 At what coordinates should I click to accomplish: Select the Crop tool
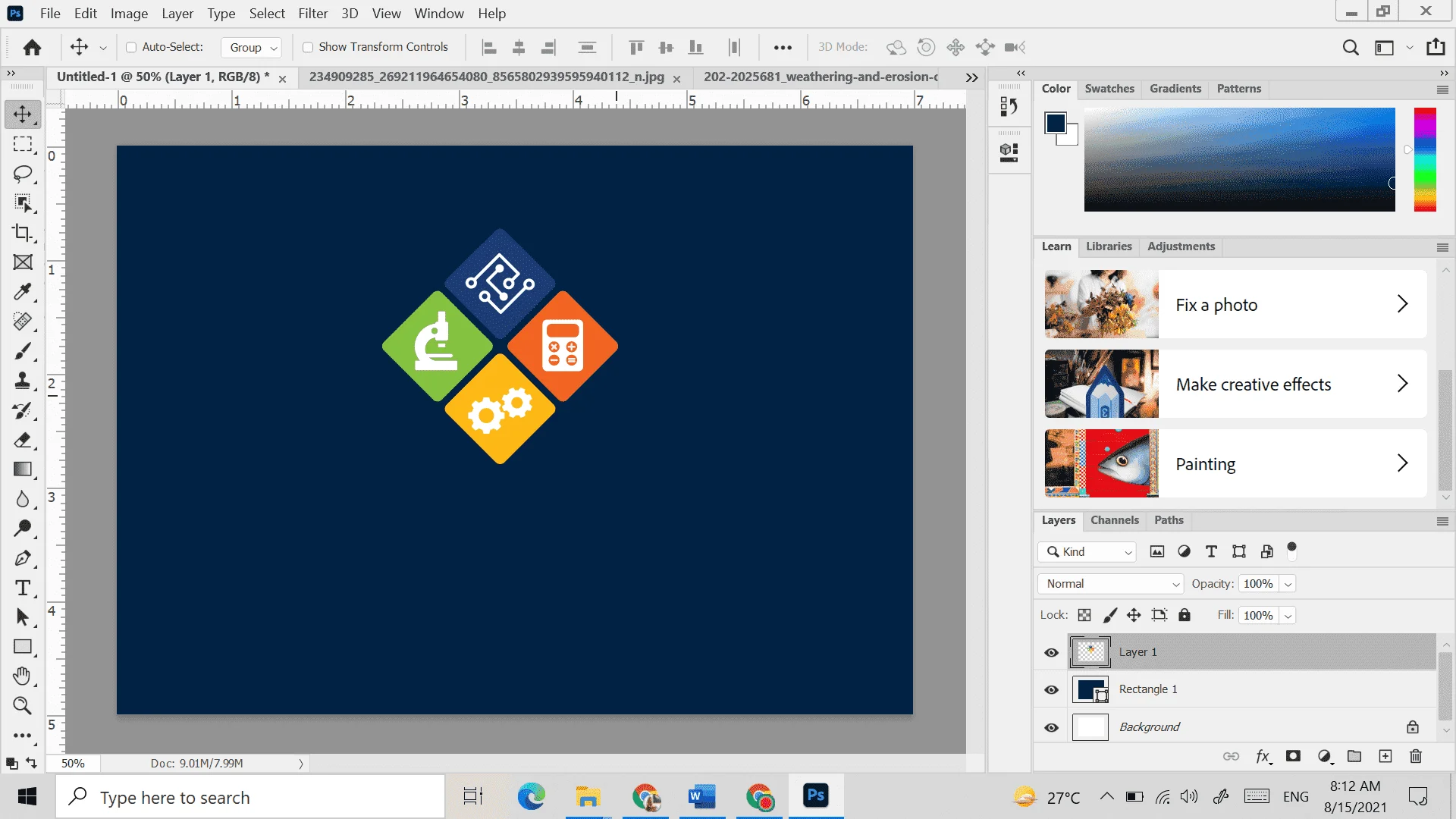[x=23, y=233]
